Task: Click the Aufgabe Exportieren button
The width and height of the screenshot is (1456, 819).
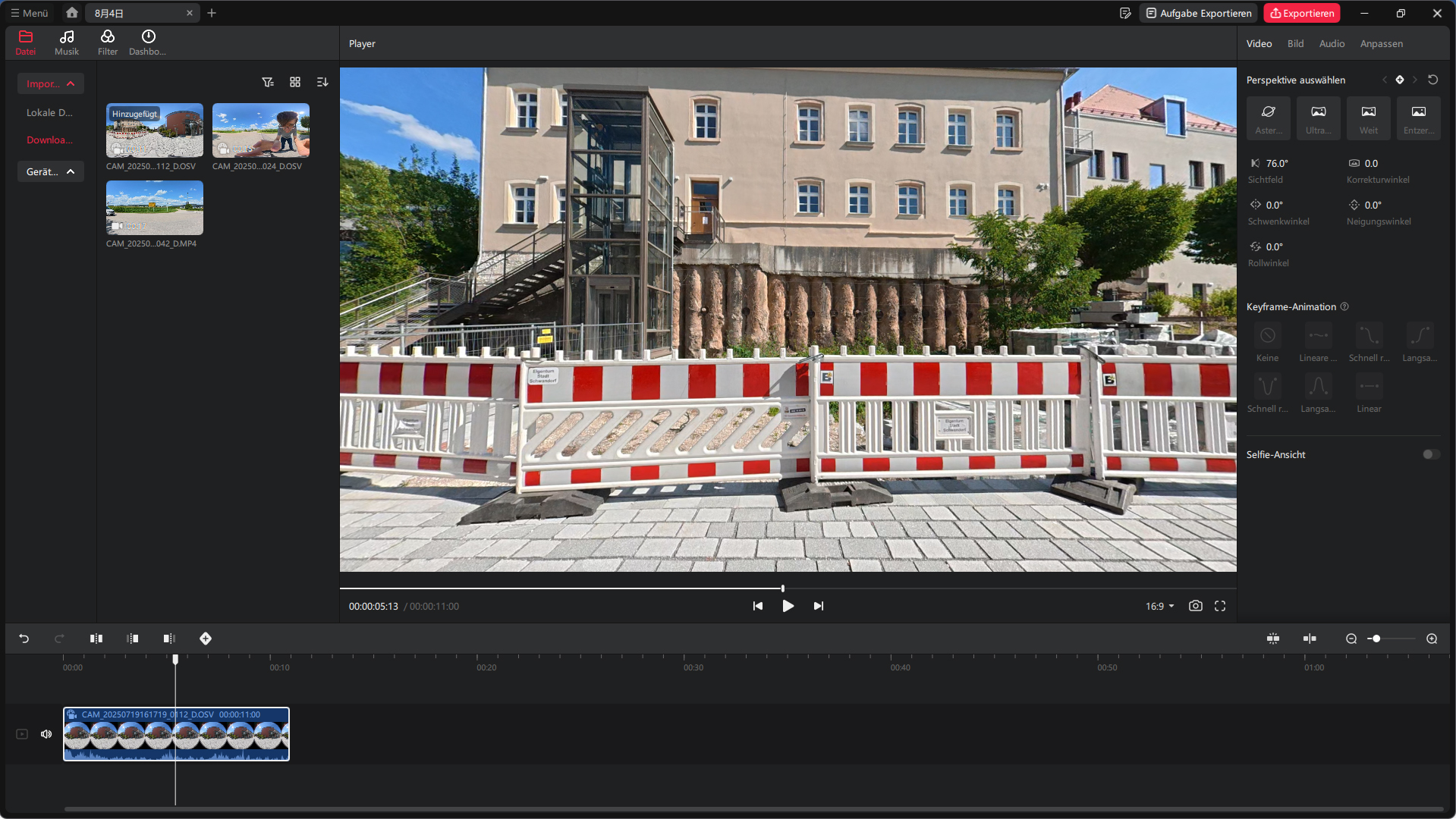Action: [x=1198, y=13]
